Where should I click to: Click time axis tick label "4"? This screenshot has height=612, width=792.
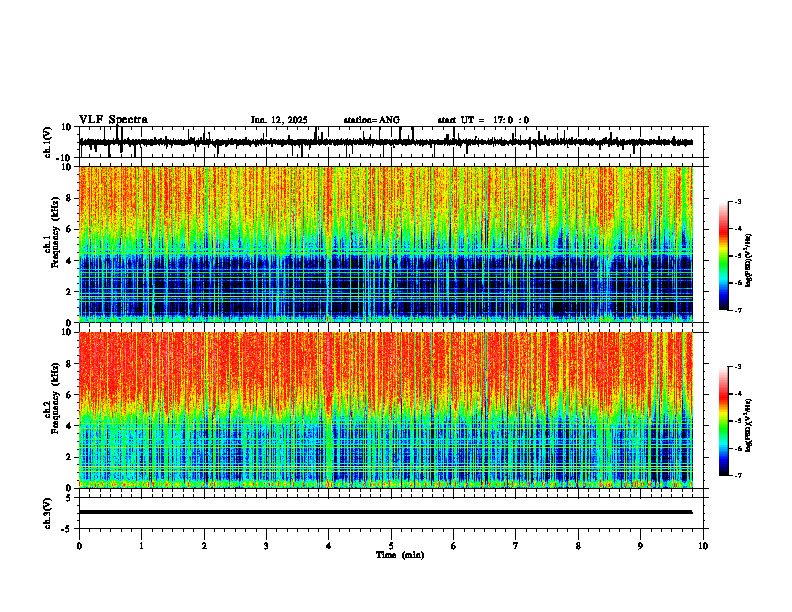(329, 546)
